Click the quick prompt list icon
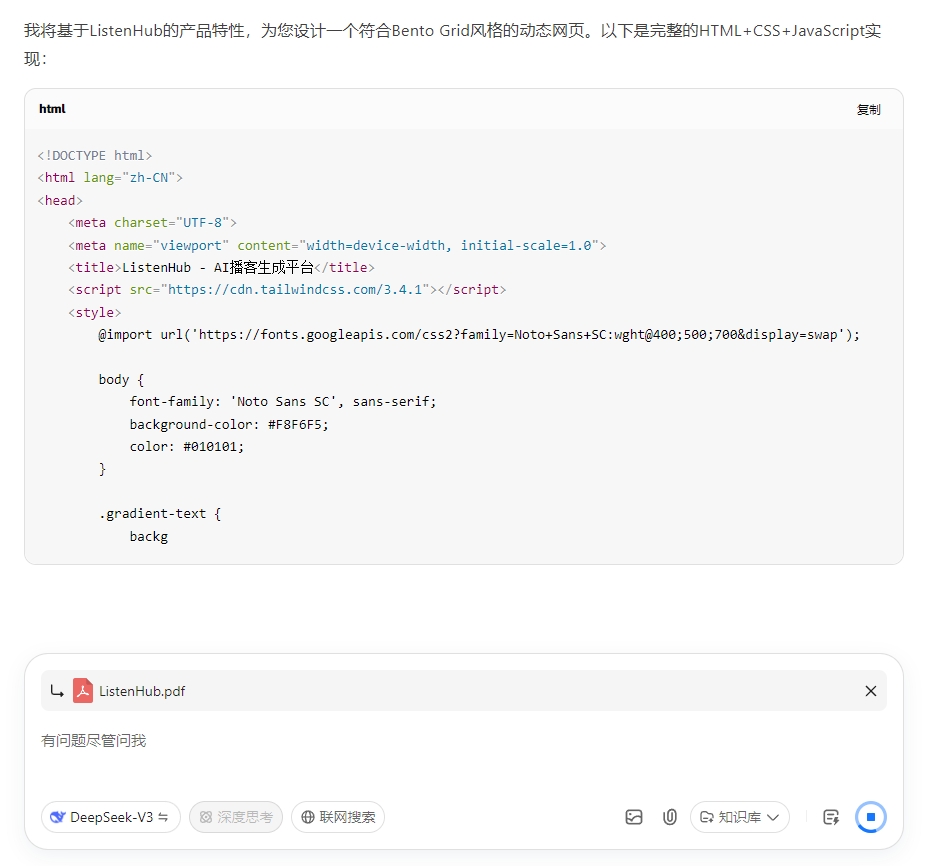This screenshot has height=866, width=926. click(831, 817)
